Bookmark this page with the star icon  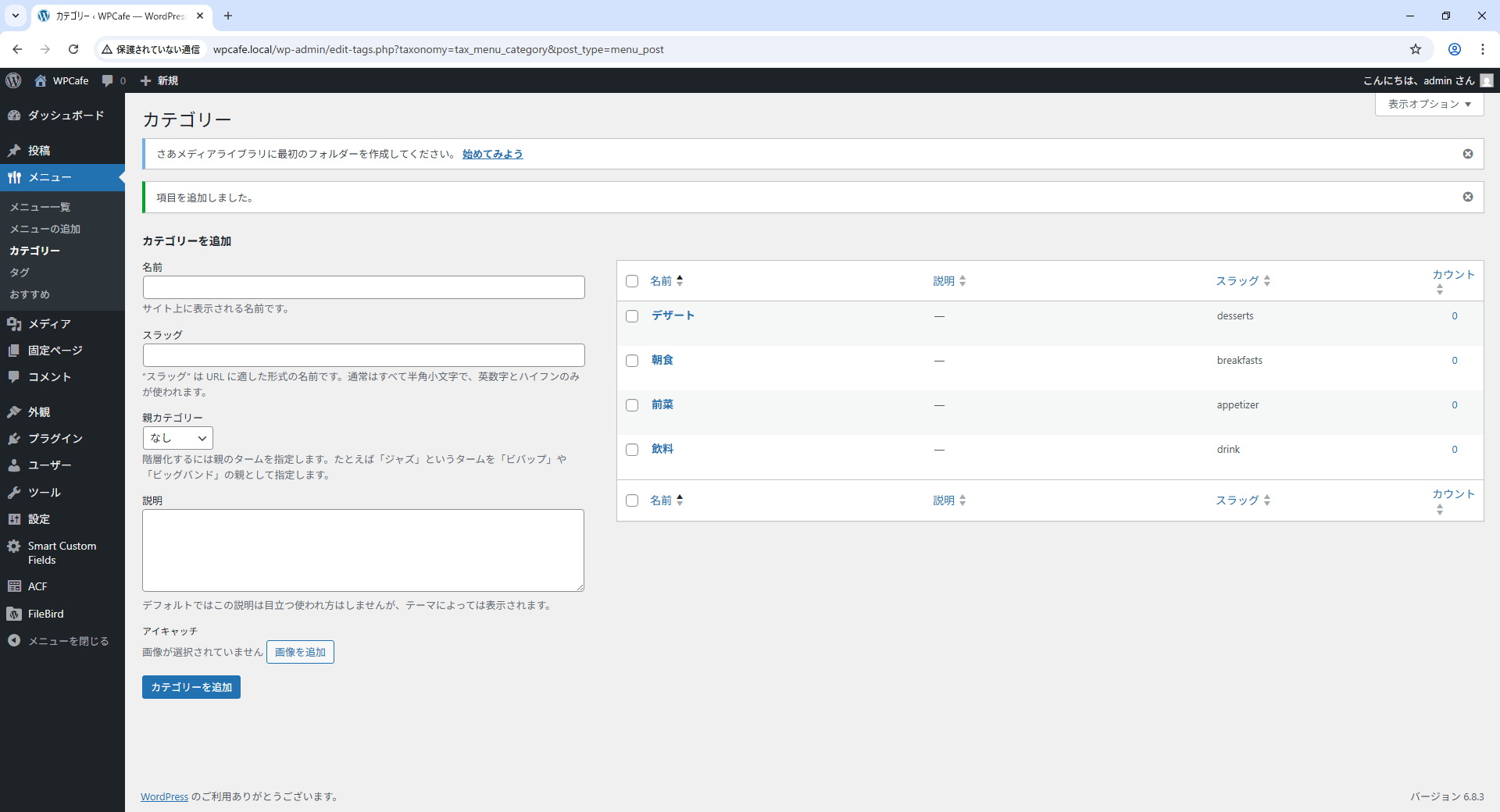1416,49
